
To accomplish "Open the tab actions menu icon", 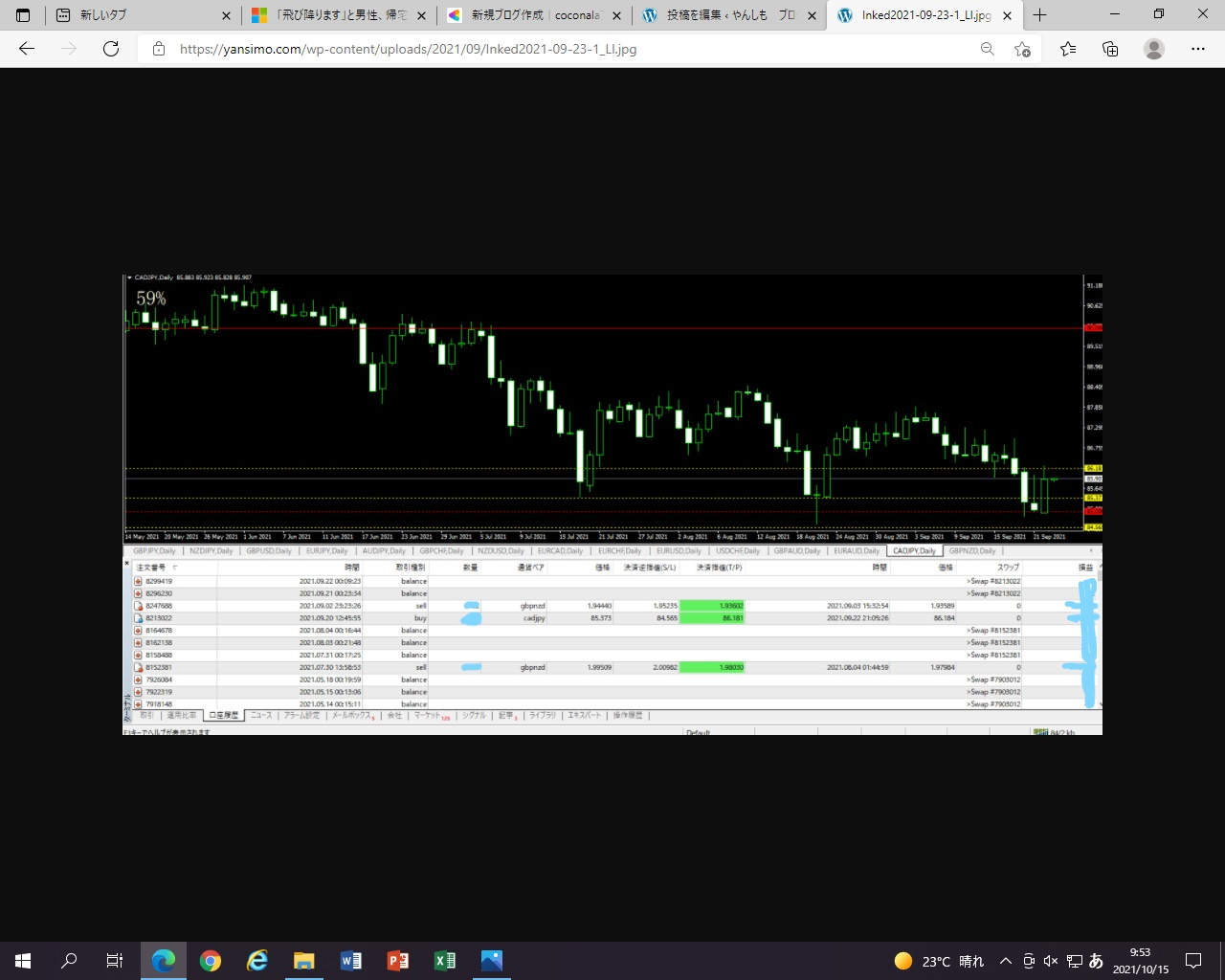I will tap(23, 15).
